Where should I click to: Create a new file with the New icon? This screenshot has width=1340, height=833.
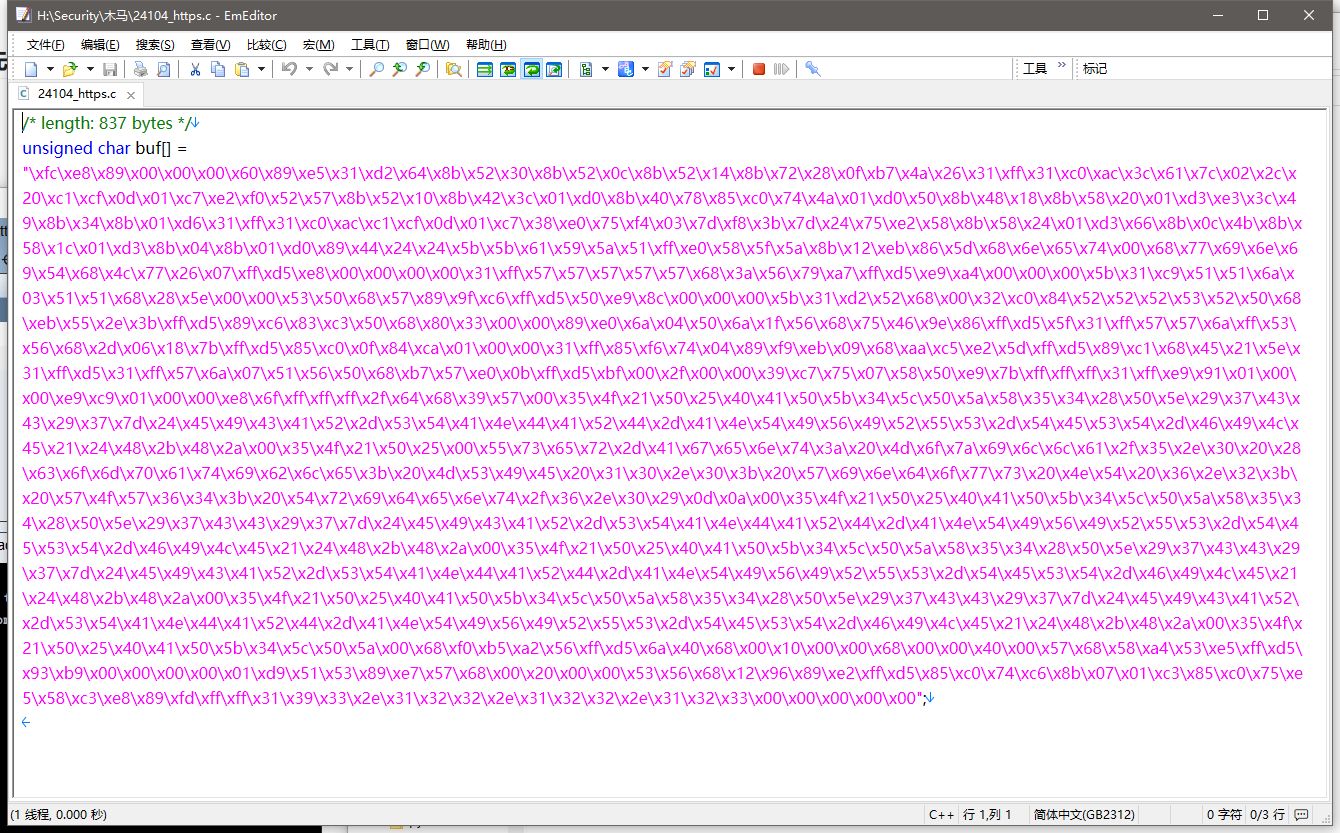[31, 69]
